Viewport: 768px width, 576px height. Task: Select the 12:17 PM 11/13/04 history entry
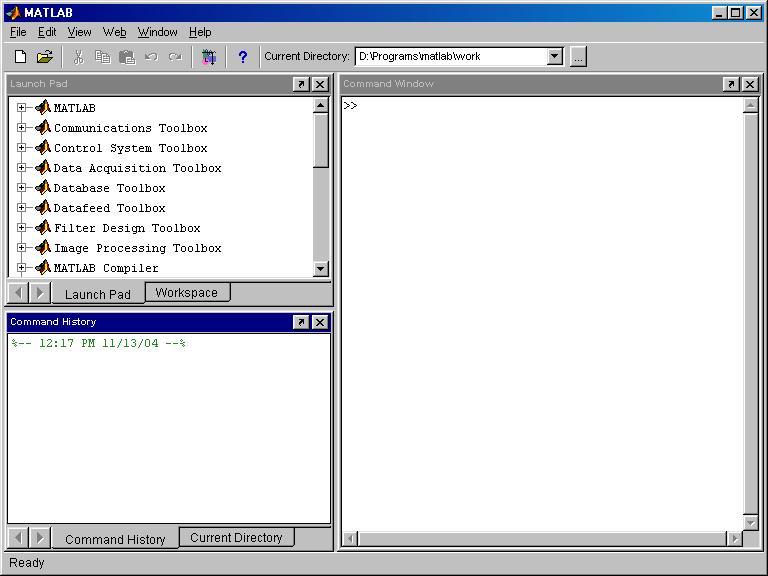[x=98, y=343]
